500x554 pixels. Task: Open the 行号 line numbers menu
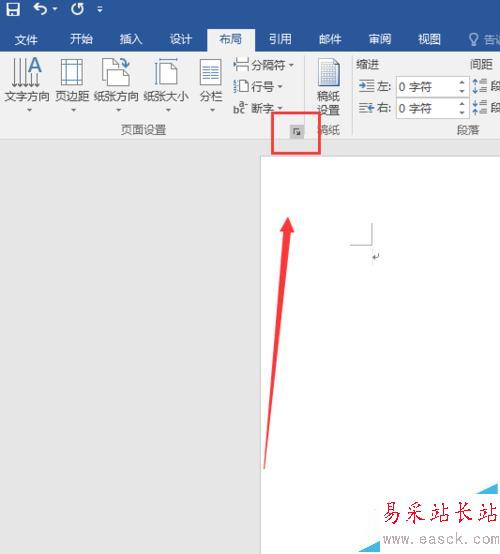258,86
